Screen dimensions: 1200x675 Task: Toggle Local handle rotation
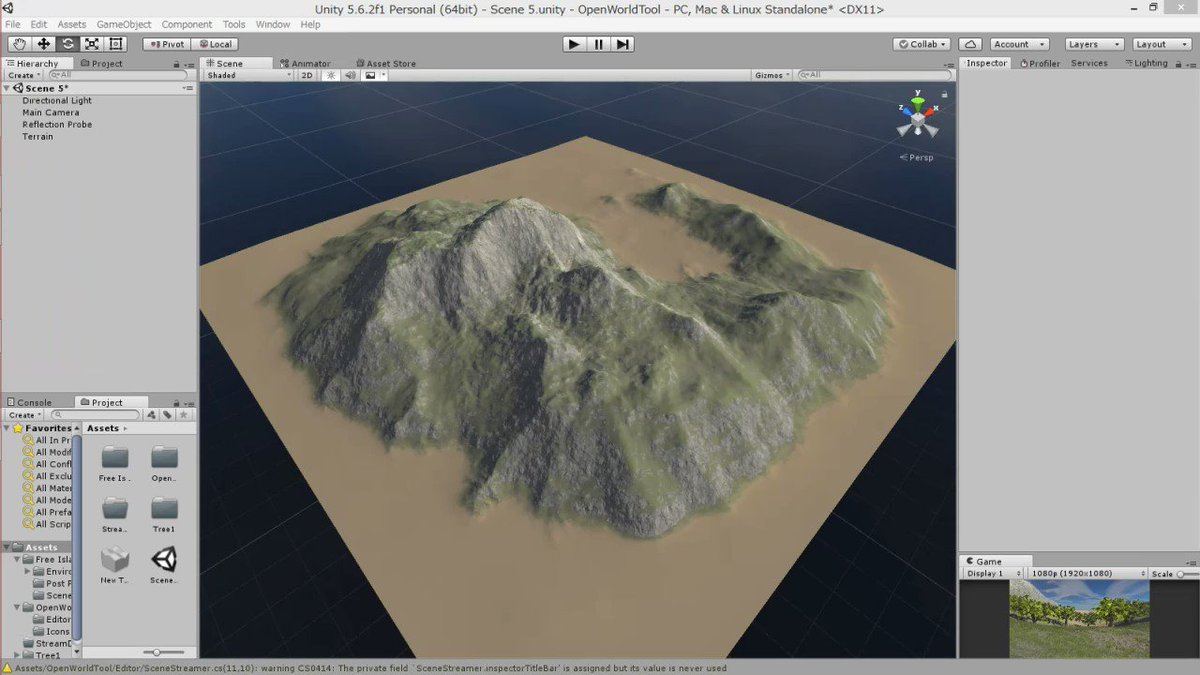(214, 44)
